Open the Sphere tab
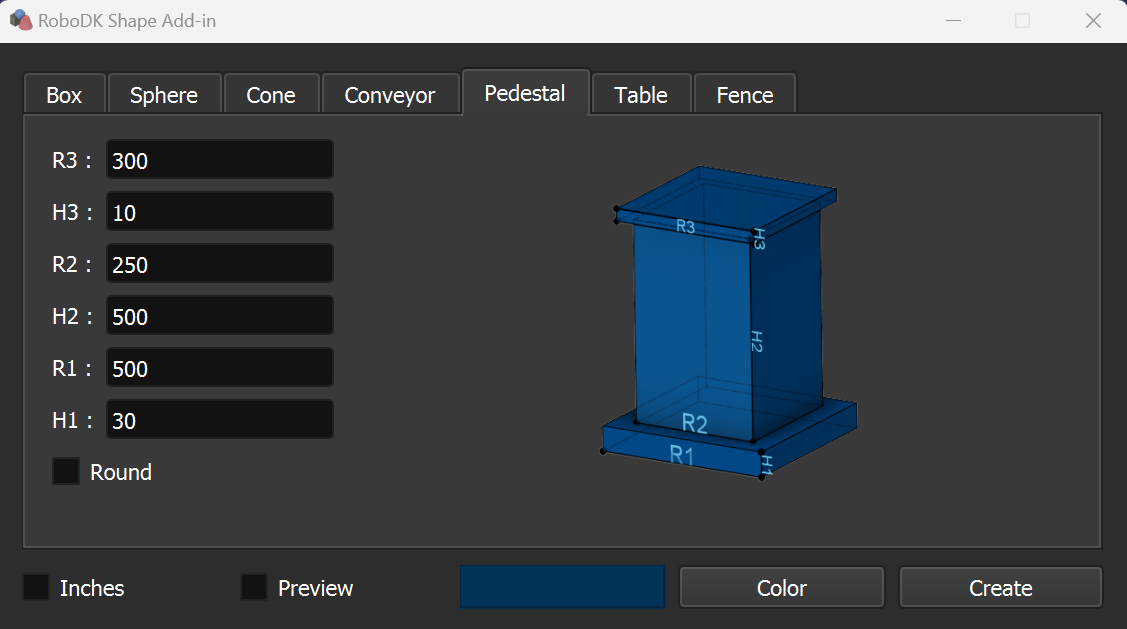The width and height of the screenshot is (1127, 629). click(164, 95)
